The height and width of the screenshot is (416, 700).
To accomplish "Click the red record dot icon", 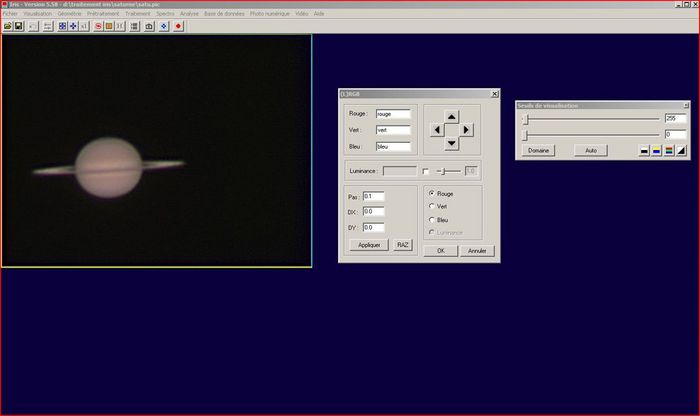I will point(178,26).
